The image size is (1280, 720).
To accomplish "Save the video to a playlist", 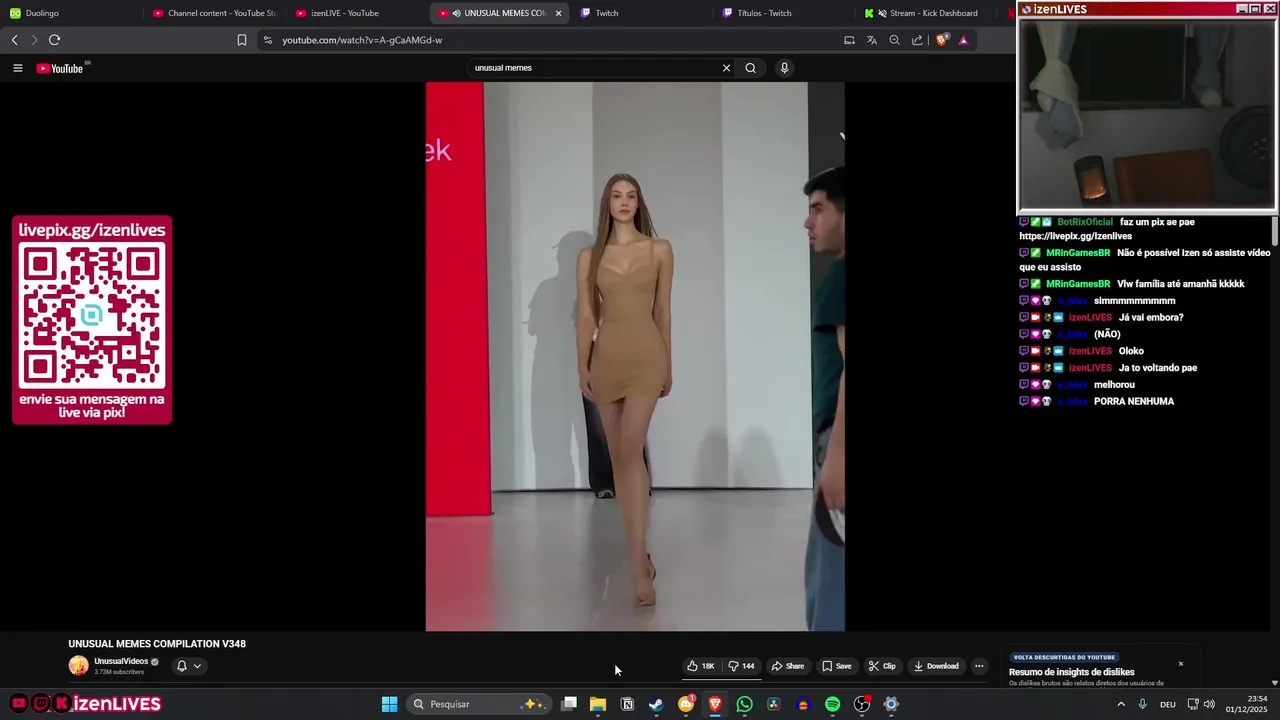I will 837,666.
